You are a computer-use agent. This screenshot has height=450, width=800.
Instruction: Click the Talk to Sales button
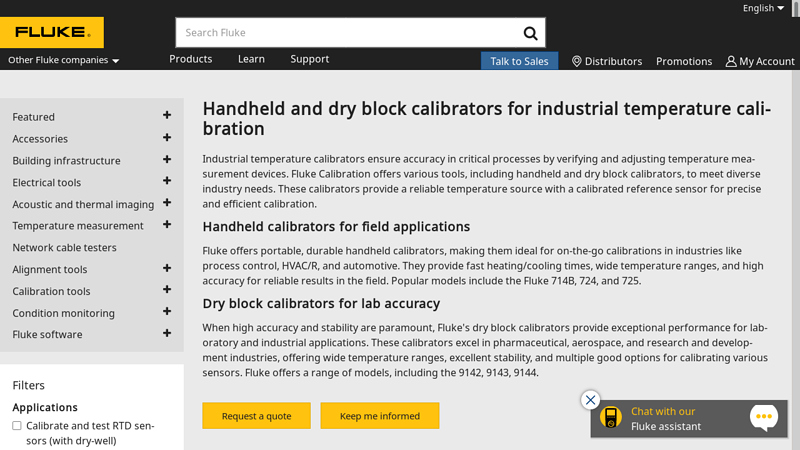click(x=519, y=61)
